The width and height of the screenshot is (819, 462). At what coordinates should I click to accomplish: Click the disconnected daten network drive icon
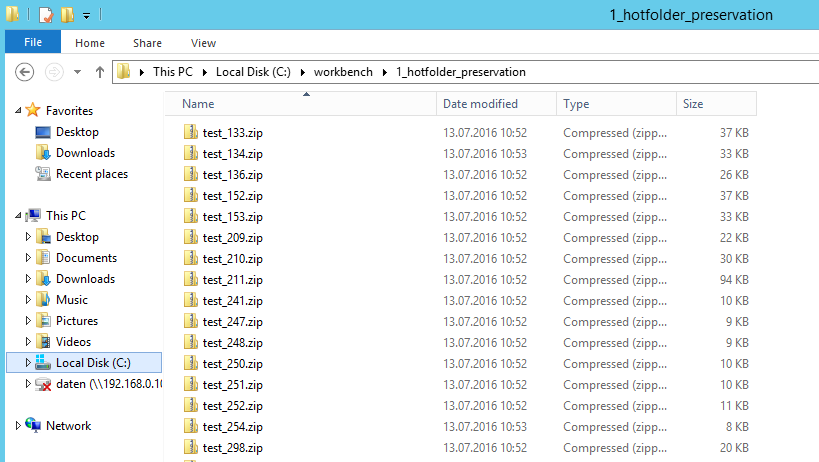tap(43, 384)
